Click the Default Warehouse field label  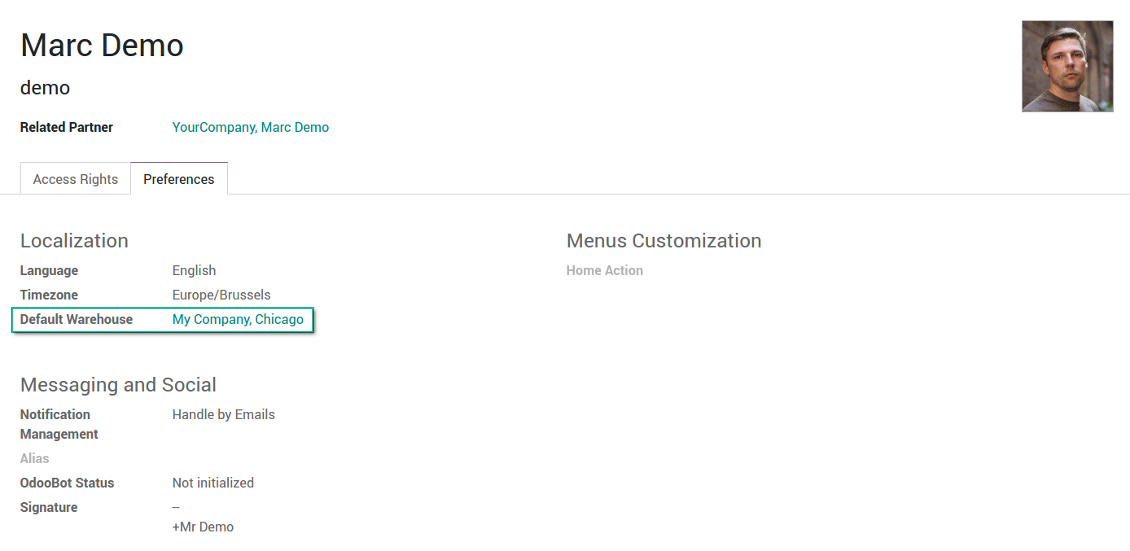click(x=76, y=320)
